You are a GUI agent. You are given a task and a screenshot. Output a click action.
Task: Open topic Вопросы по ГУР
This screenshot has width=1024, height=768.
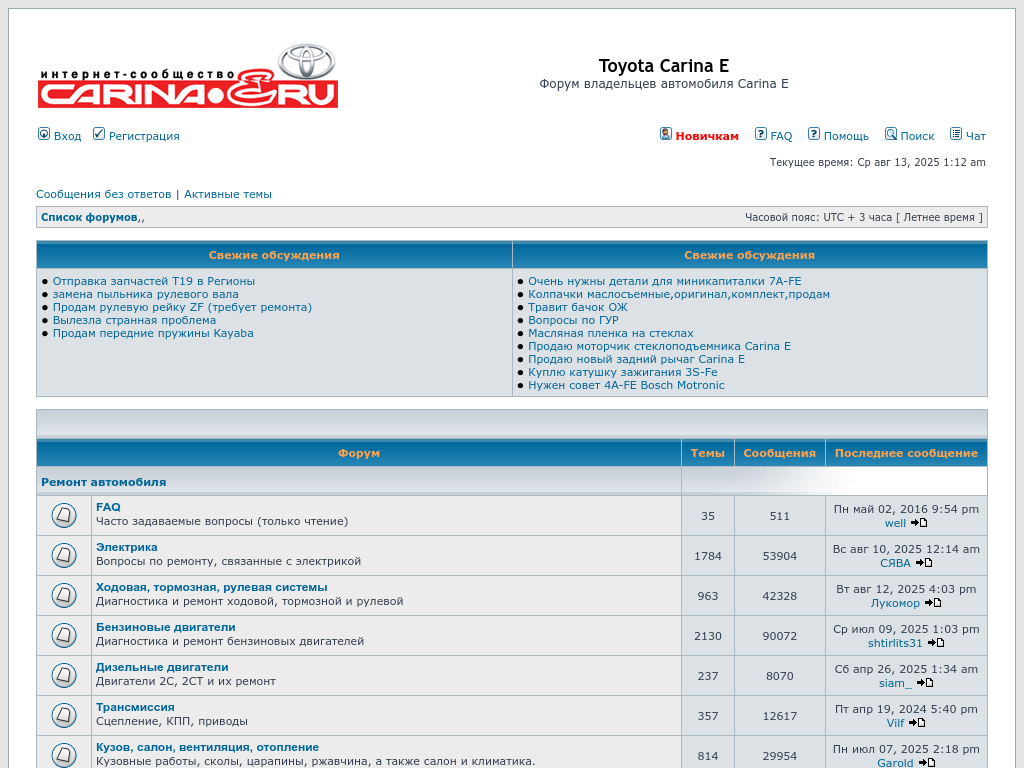(x=573, y=320)
